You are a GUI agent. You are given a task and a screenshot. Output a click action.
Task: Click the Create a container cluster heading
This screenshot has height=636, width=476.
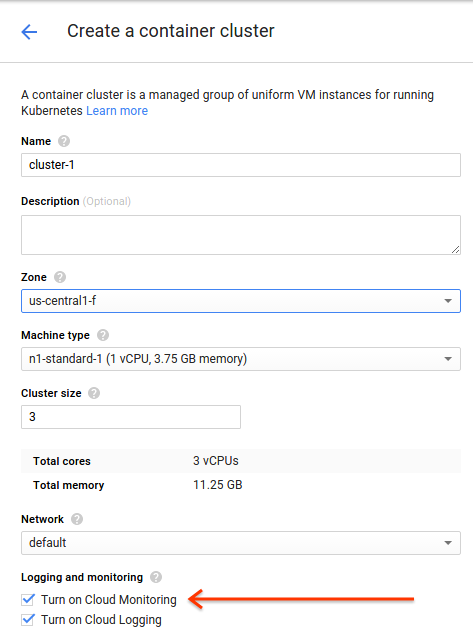(x=171, y=31)
